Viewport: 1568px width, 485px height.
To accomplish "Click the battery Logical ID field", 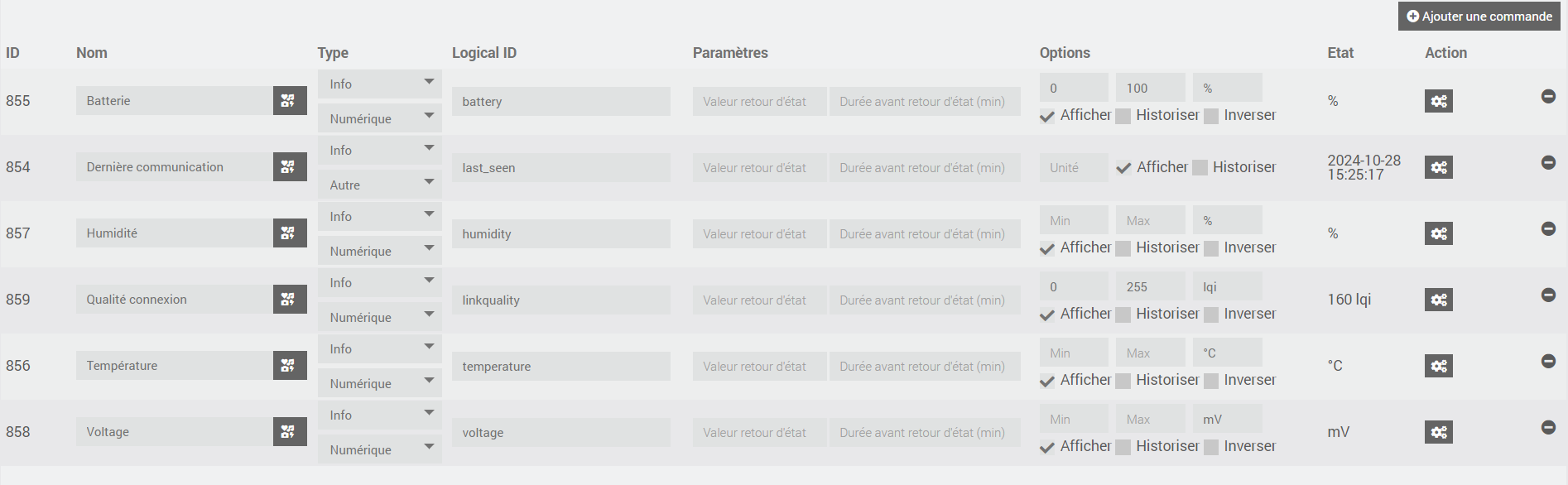I will pyautogui.click(x=560, y=102).
